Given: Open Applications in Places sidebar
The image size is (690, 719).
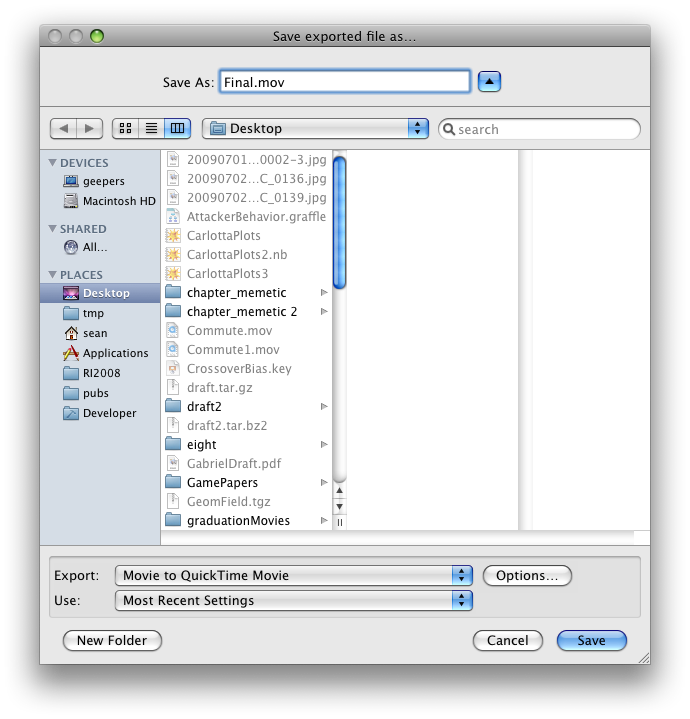Looking at the screenshot, I should click(115, 353).
